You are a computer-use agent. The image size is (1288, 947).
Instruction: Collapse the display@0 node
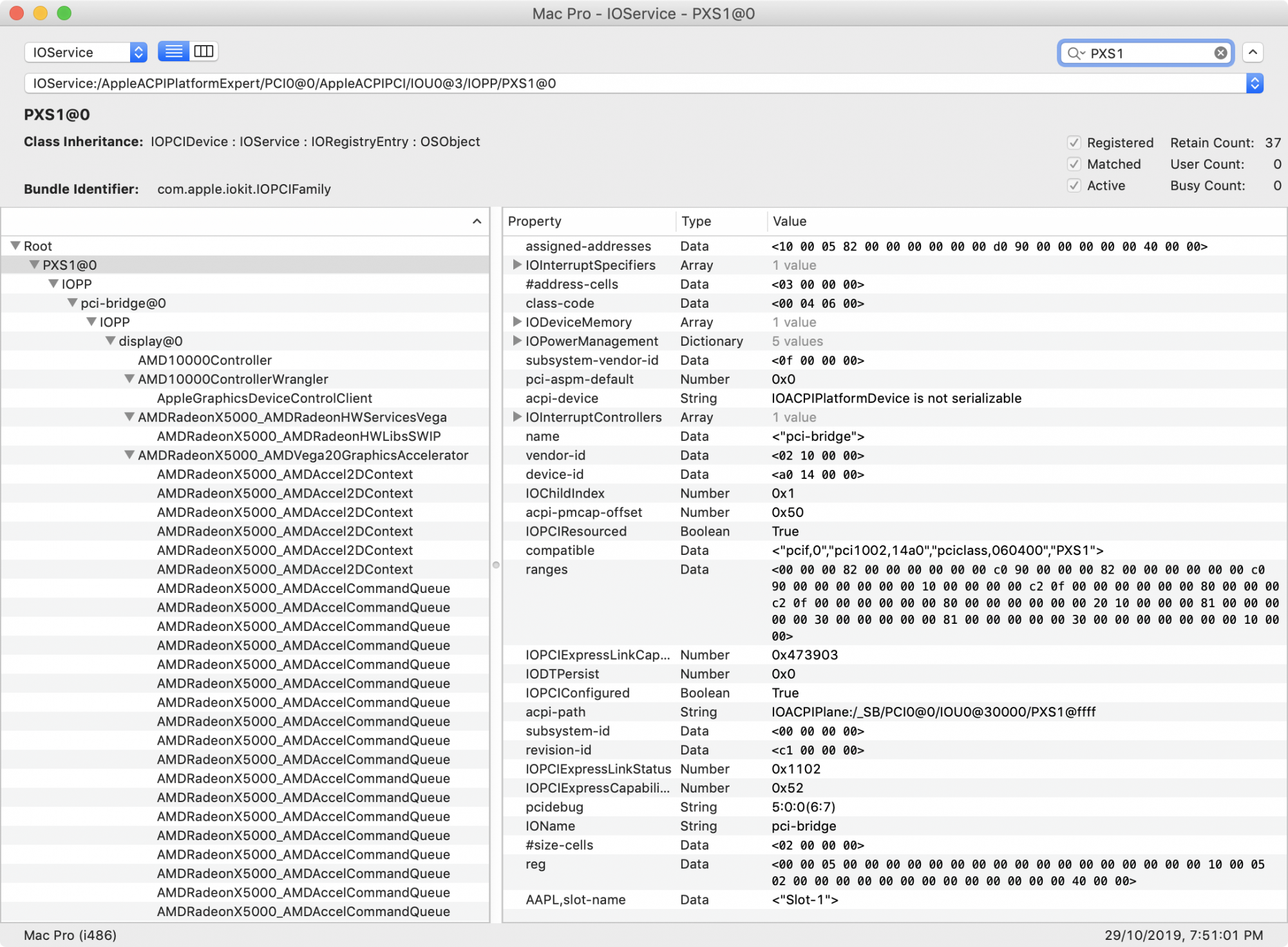click(110, 341)
